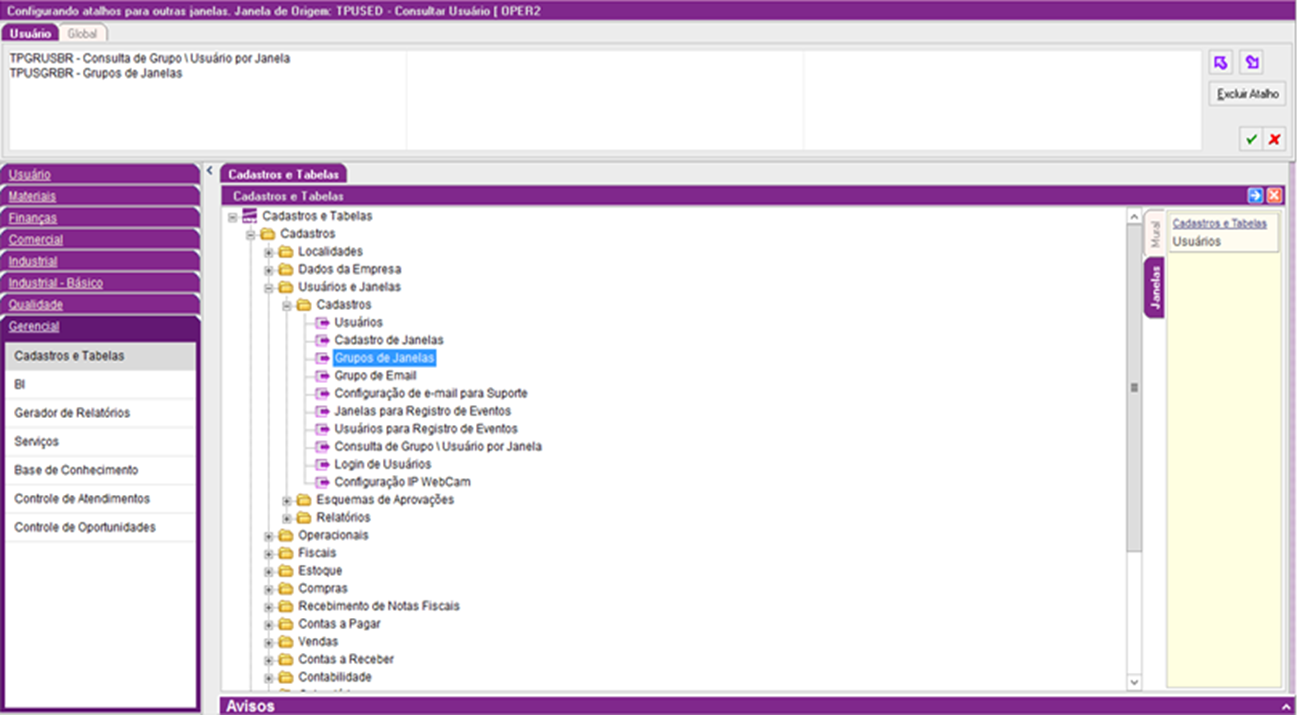Click the Localidades folder icon
The height and width of the screenshot is (715, 1298).
[286, 251]
